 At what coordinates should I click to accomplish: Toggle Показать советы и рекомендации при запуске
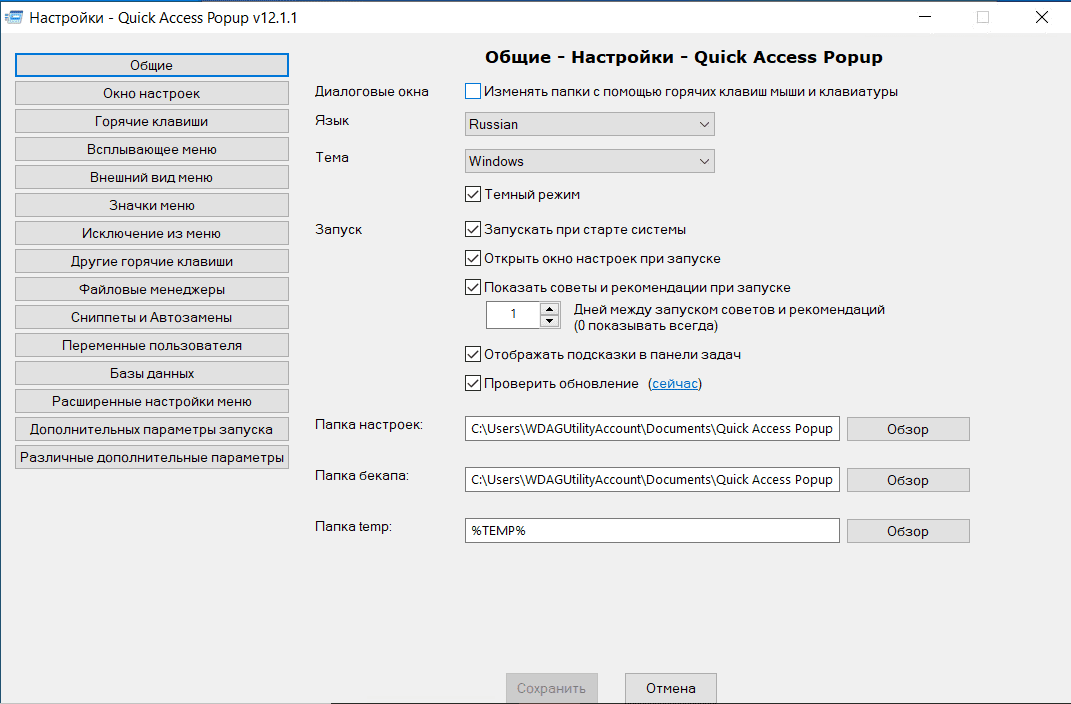473,287
